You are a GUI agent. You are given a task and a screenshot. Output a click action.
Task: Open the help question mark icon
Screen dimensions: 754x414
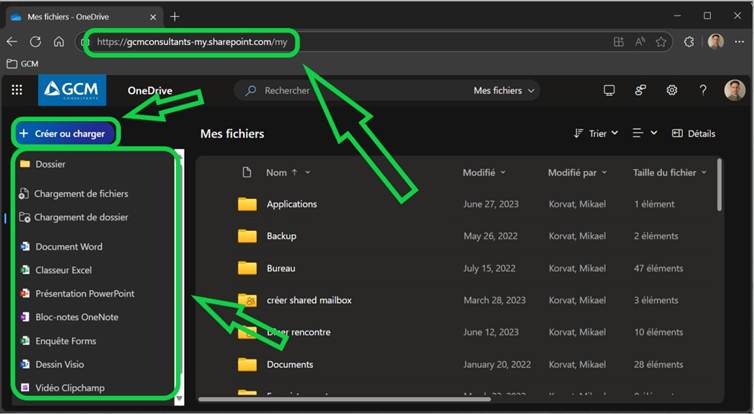point(703,90)
